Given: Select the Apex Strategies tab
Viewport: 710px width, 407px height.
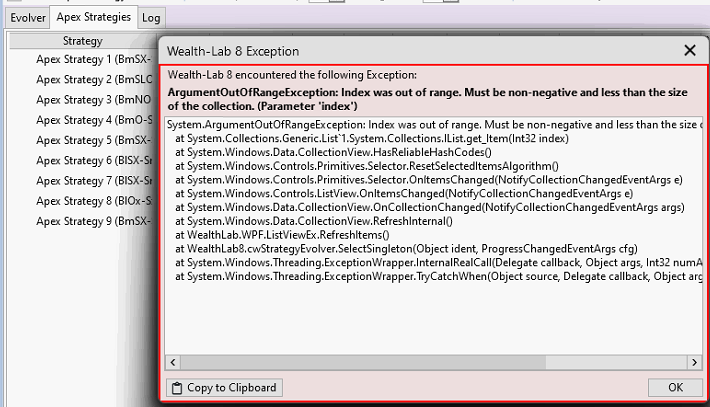Looking at the screenshot, I should point(93,17).
